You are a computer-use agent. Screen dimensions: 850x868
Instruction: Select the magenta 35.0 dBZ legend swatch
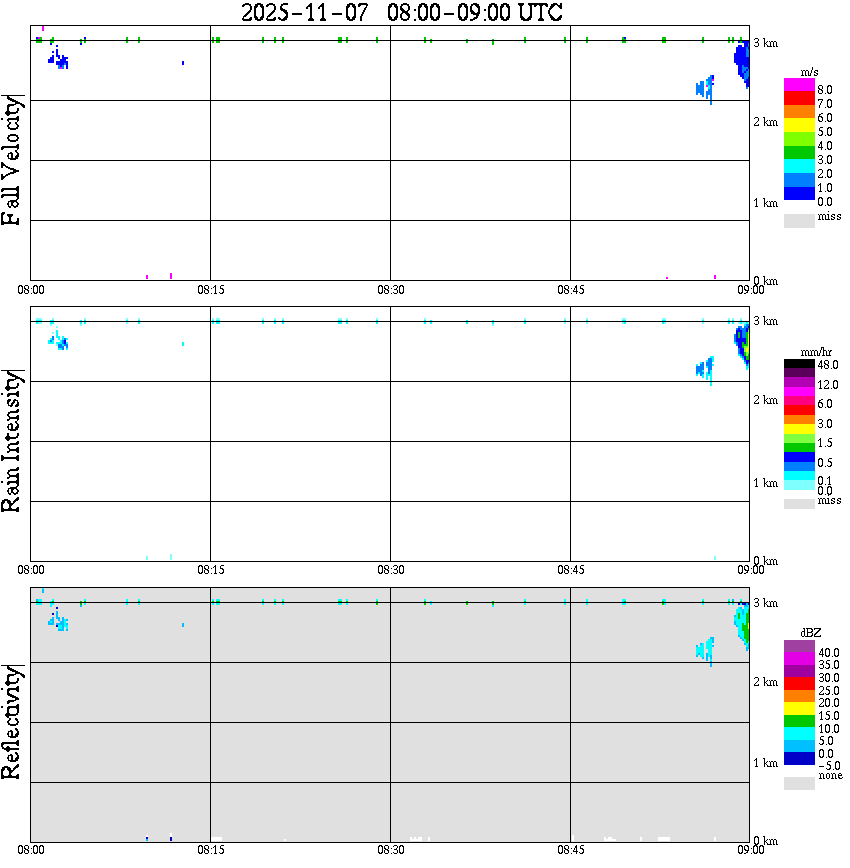799,659
